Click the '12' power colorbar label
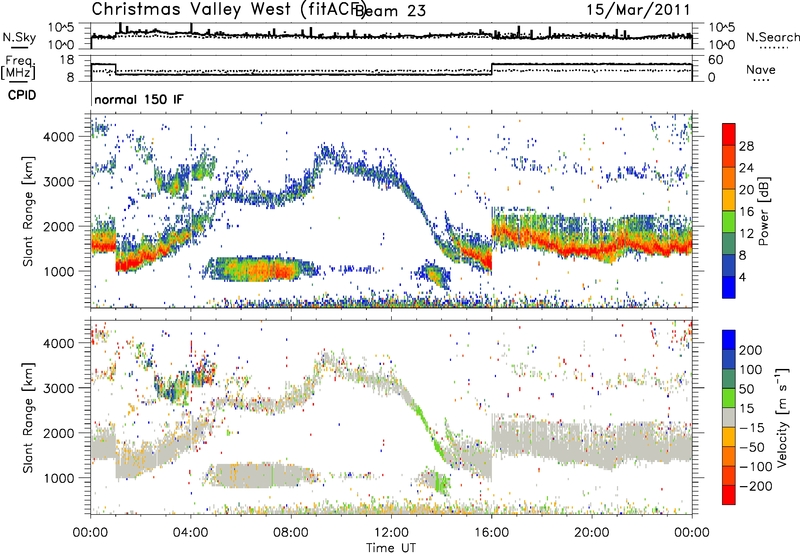The image size is (800, 554). coord(746,234)
